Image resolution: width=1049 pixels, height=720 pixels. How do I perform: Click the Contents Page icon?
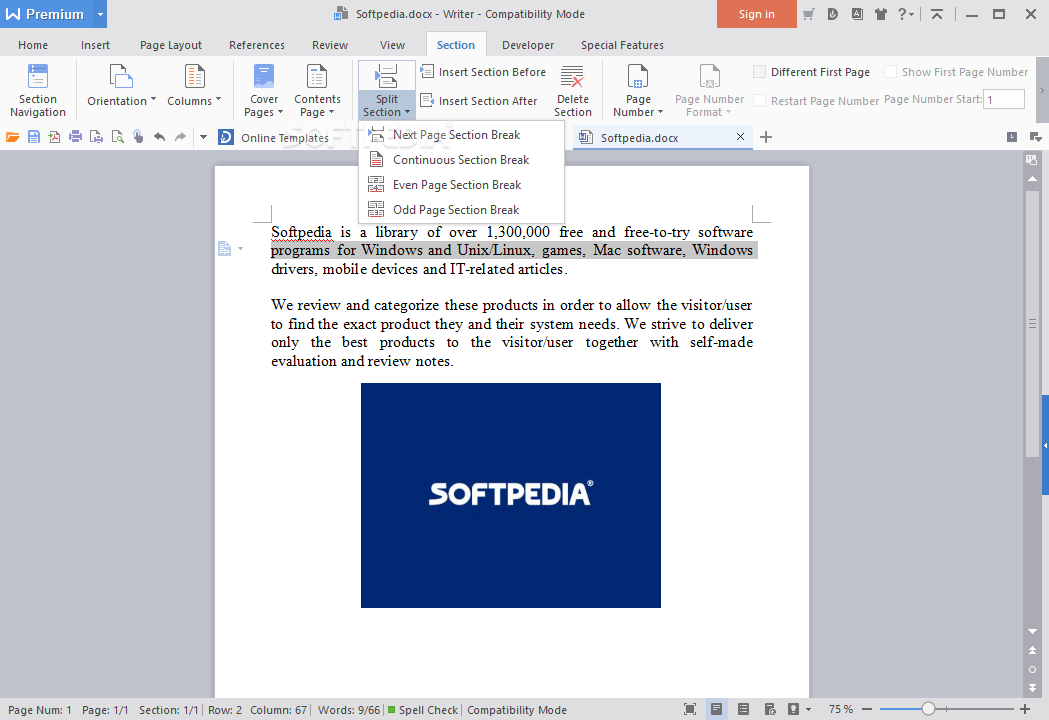[316, 77]
